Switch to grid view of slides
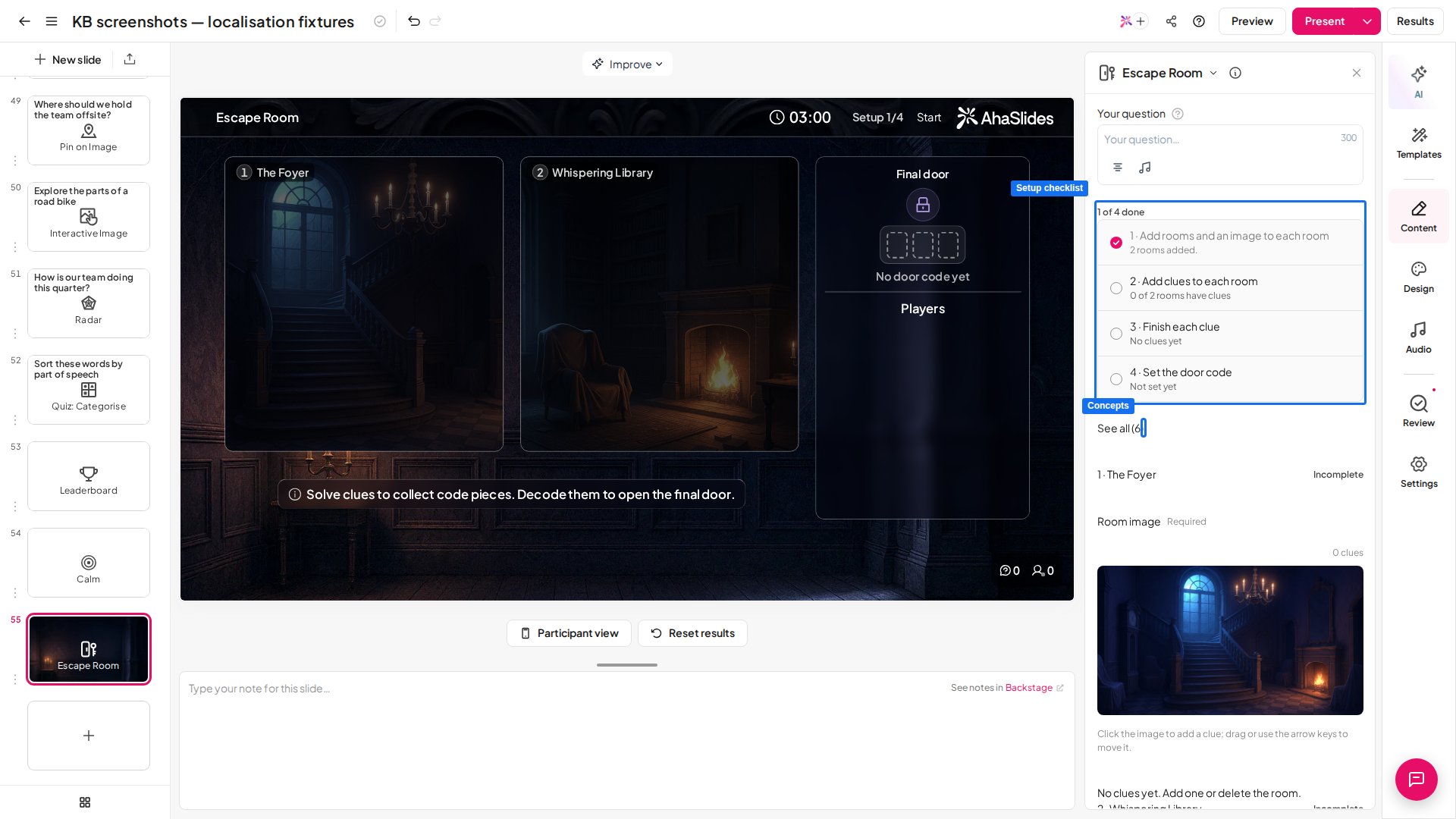Screen dimensions: 1456x819 85,802
